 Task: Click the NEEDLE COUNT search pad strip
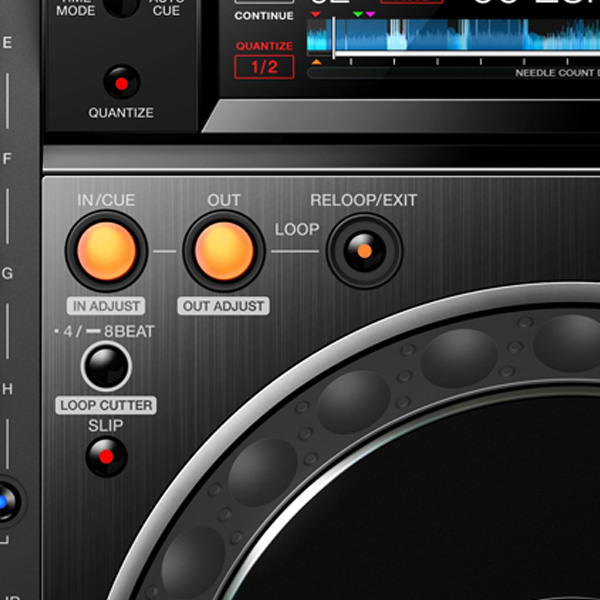tap(453, 73)
